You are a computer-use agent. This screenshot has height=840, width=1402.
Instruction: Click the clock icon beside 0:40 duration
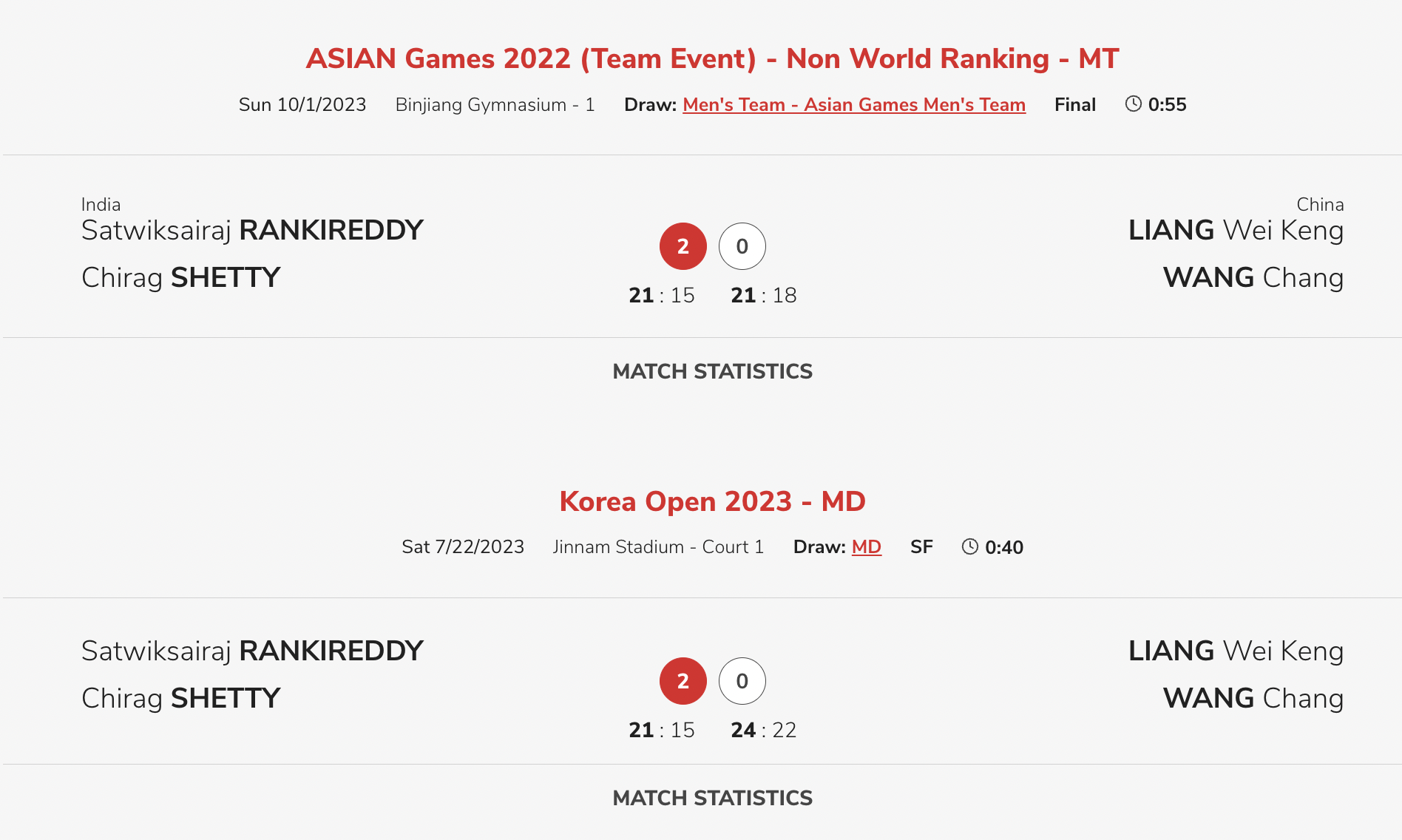[969, 546]
